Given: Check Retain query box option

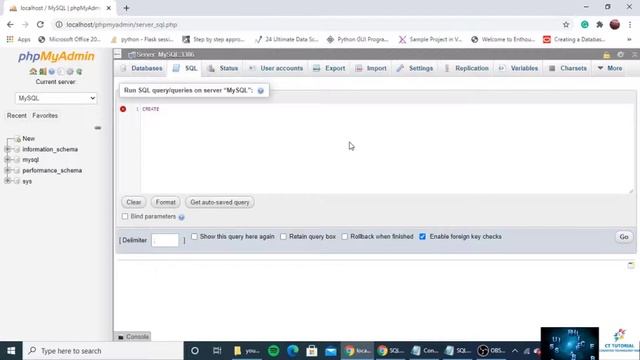Looking at the screenshot, I should tap(283, 237).
